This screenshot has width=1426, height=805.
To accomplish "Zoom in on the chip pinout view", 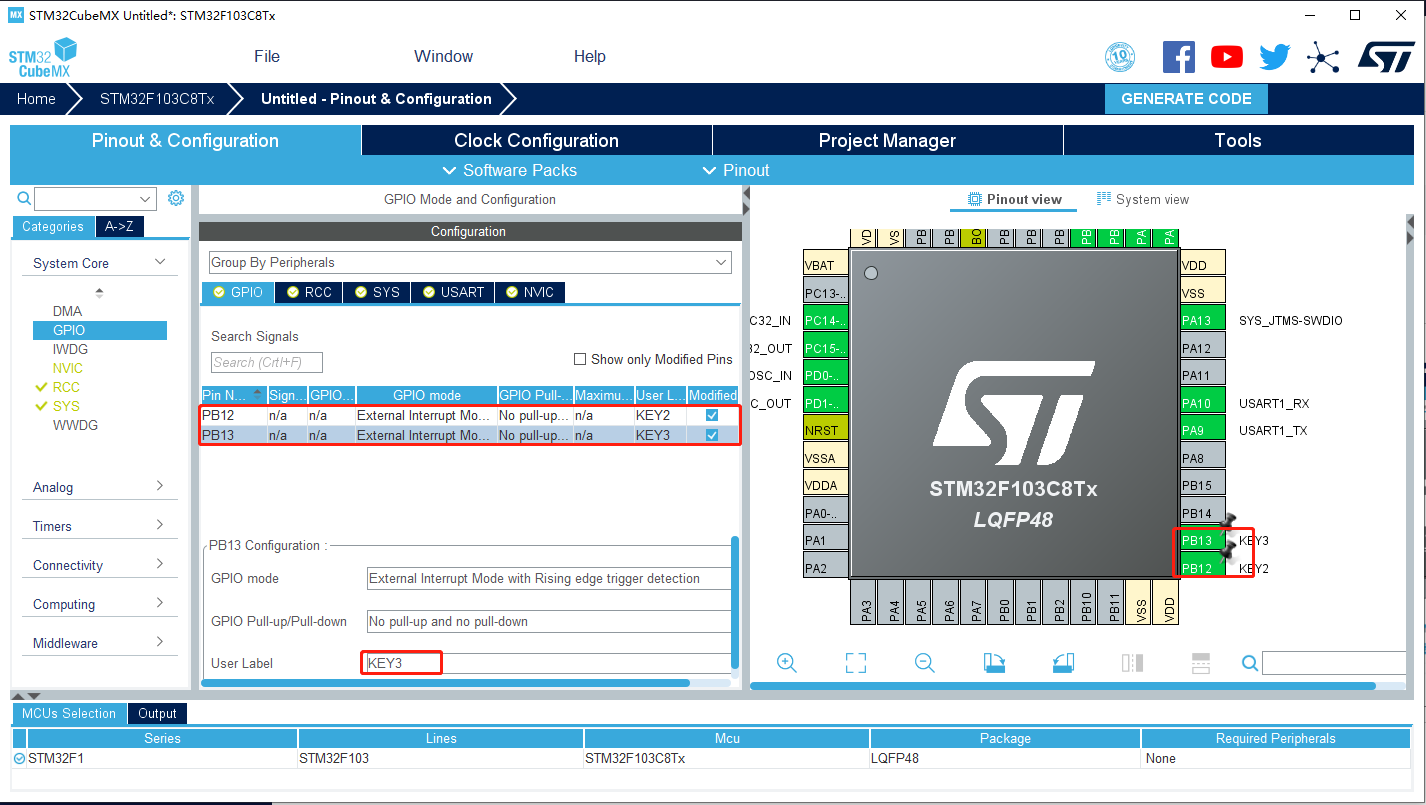I will [x=787, y=663].
